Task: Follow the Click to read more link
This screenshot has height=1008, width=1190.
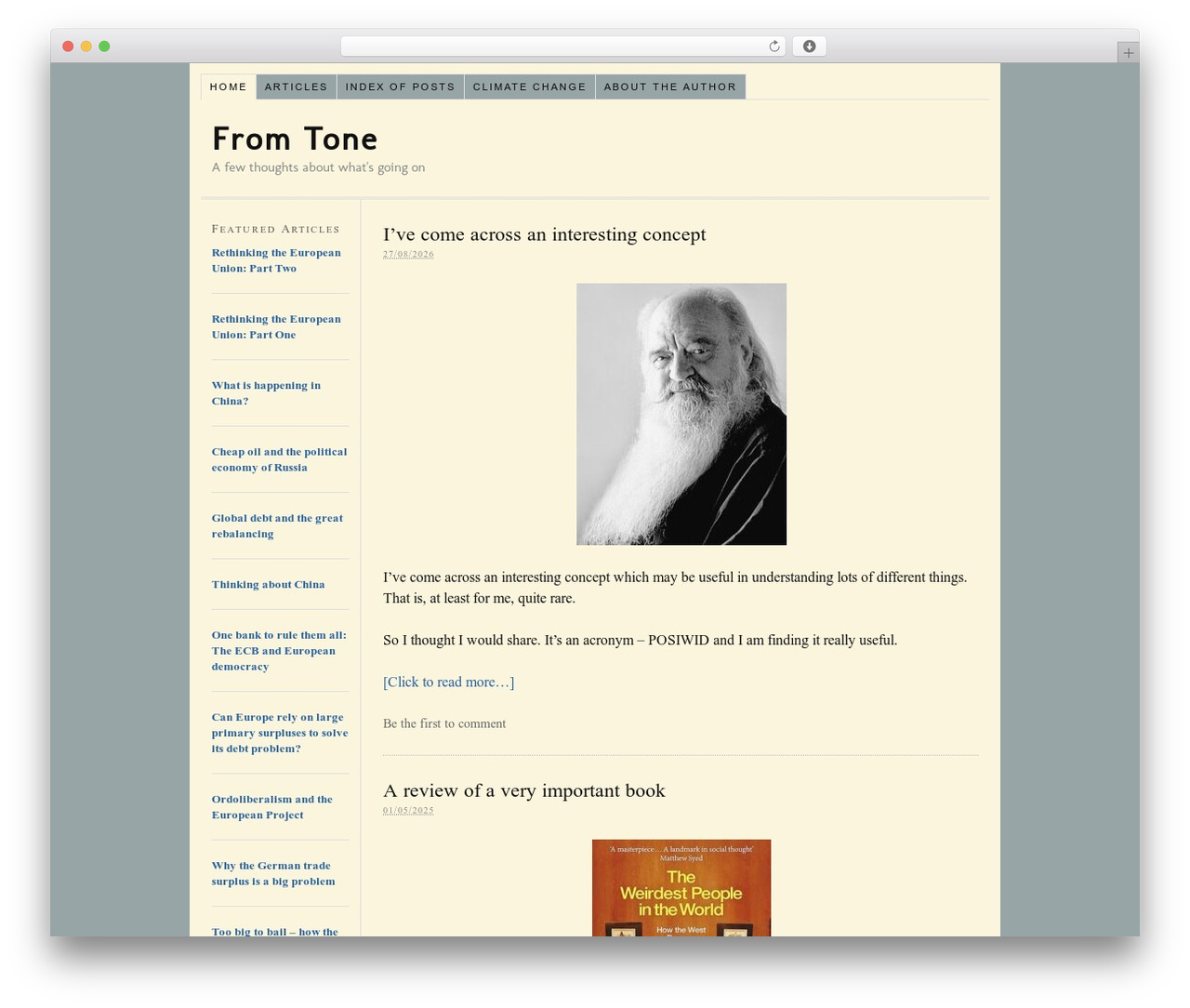Action: click(x=448, y=682)
